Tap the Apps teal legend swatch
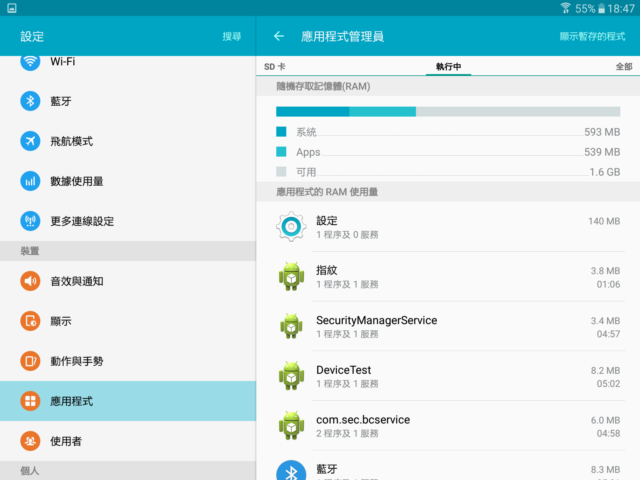The image size is (640, 480). (281, 151)
